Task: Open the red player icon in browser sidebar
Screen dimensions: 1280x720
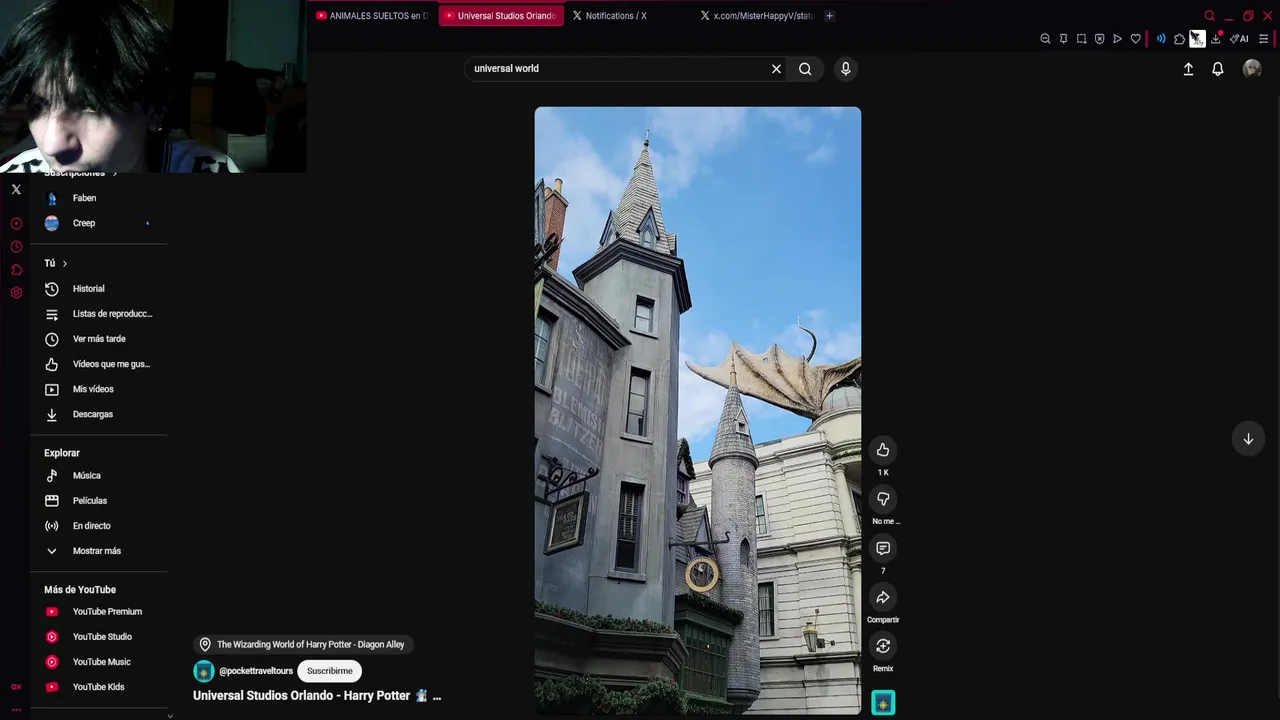Action: click(x=16, y=224)
